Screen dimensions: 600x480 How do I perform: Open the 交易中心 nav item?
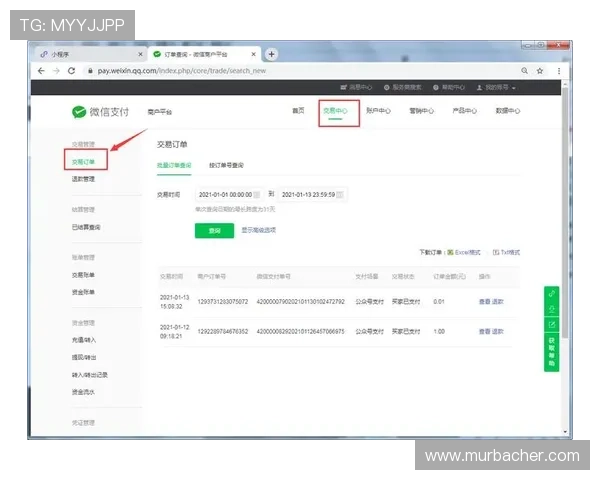[335, 111]
